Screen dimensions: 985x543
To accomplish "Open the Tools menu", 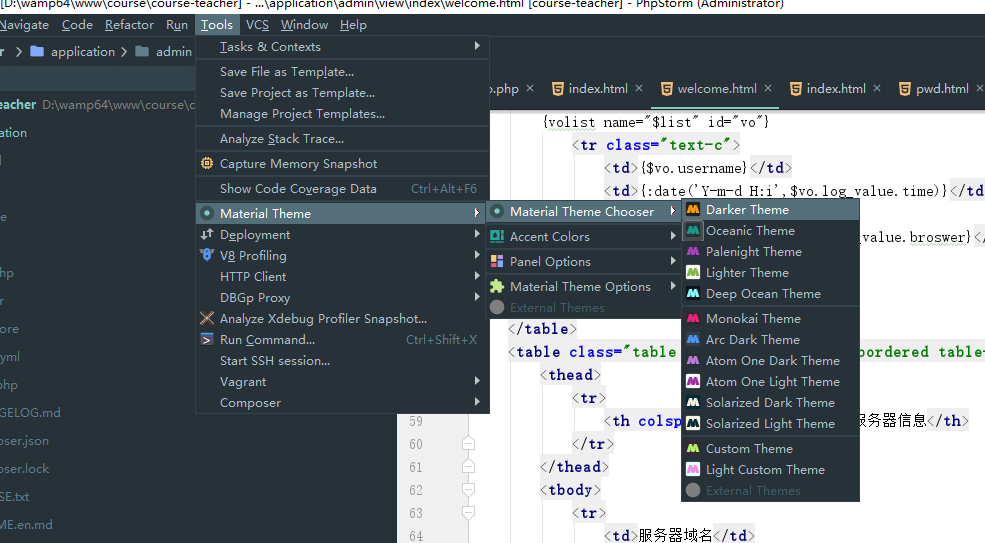I will click(217, 25).
